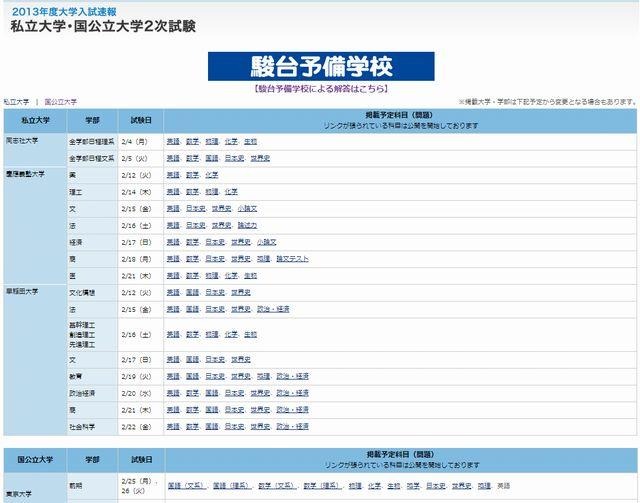Open 数学（理系） for 東京大学 前期

(322, 485)
